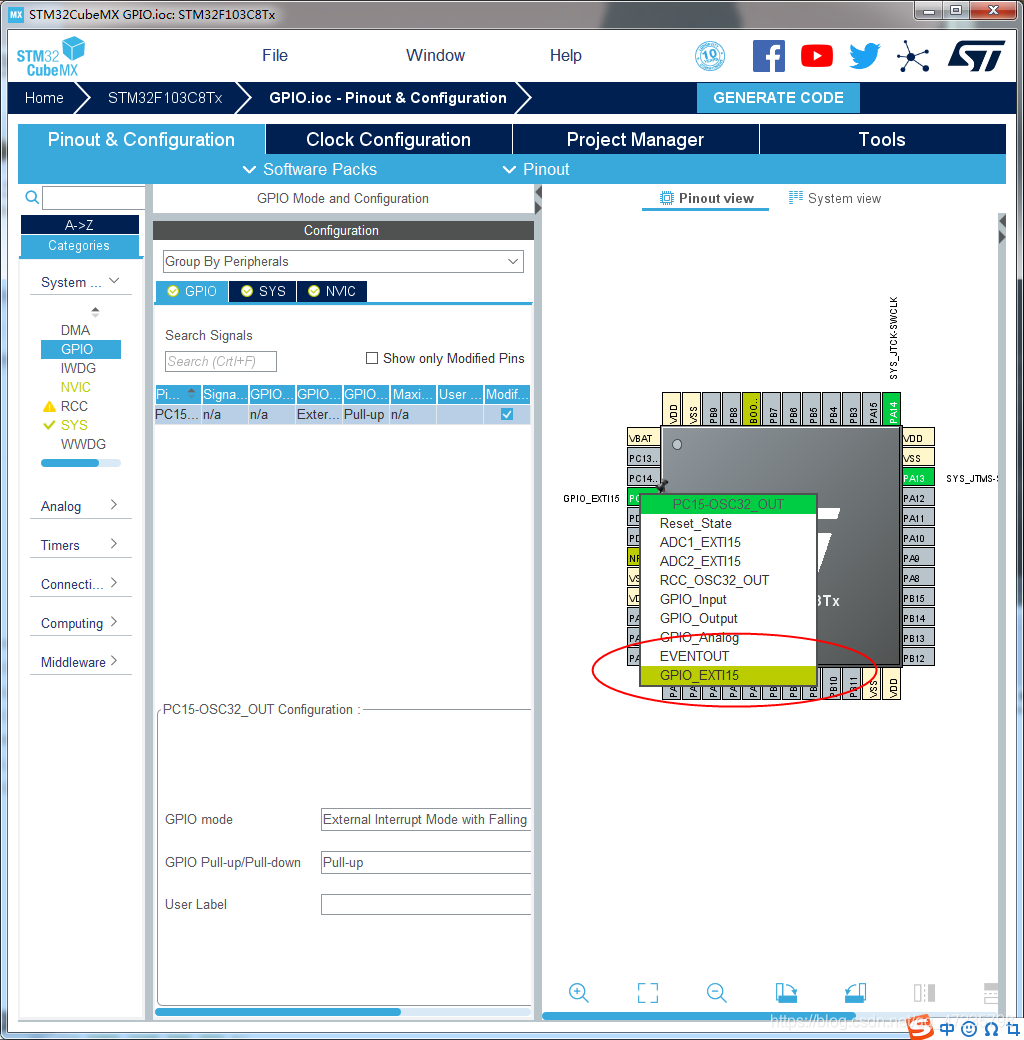Collapse the System Core category

click(x=80, y=282)
